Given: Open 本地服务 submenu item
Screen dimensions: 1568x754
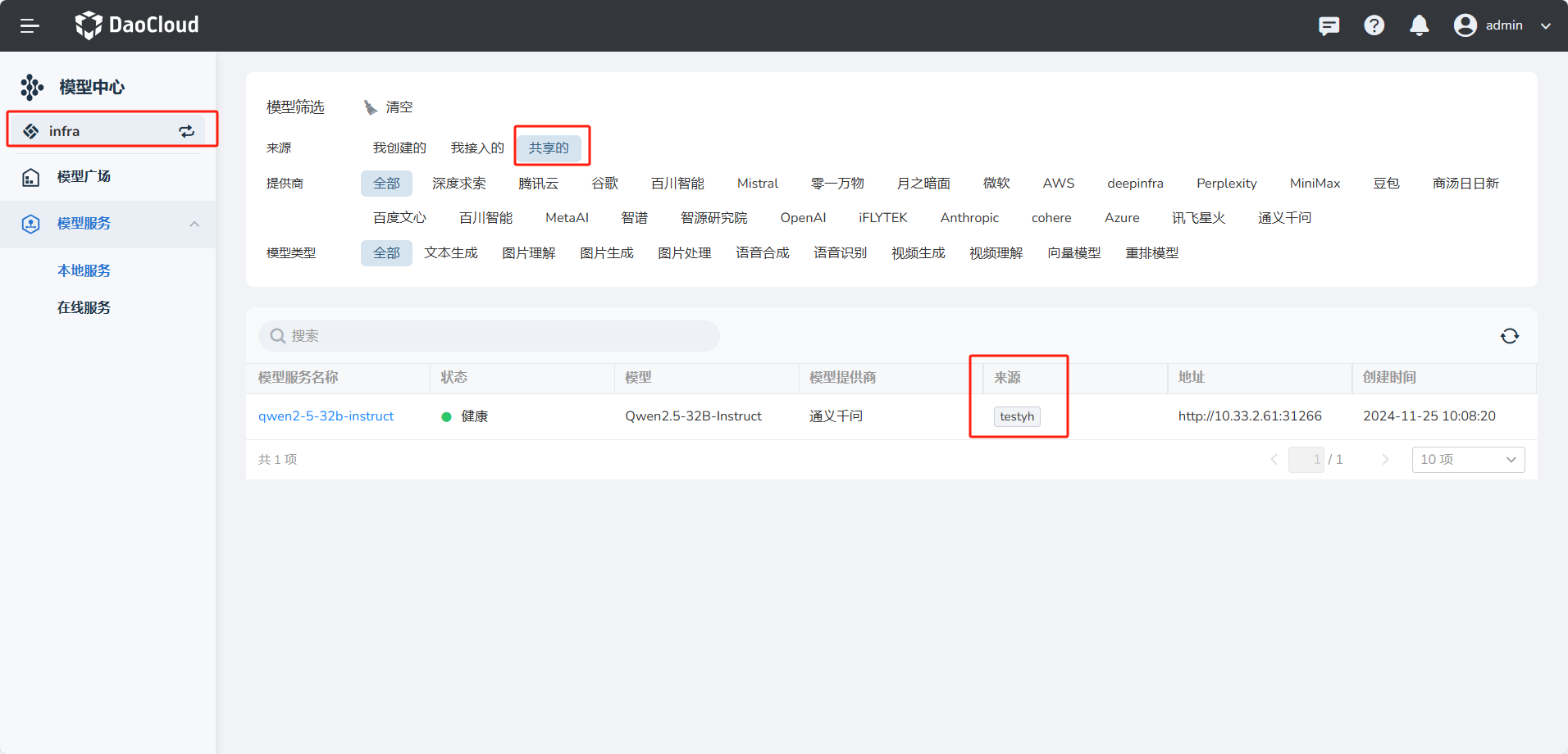Looking at the screenshot, I should (x=84, y=270).
